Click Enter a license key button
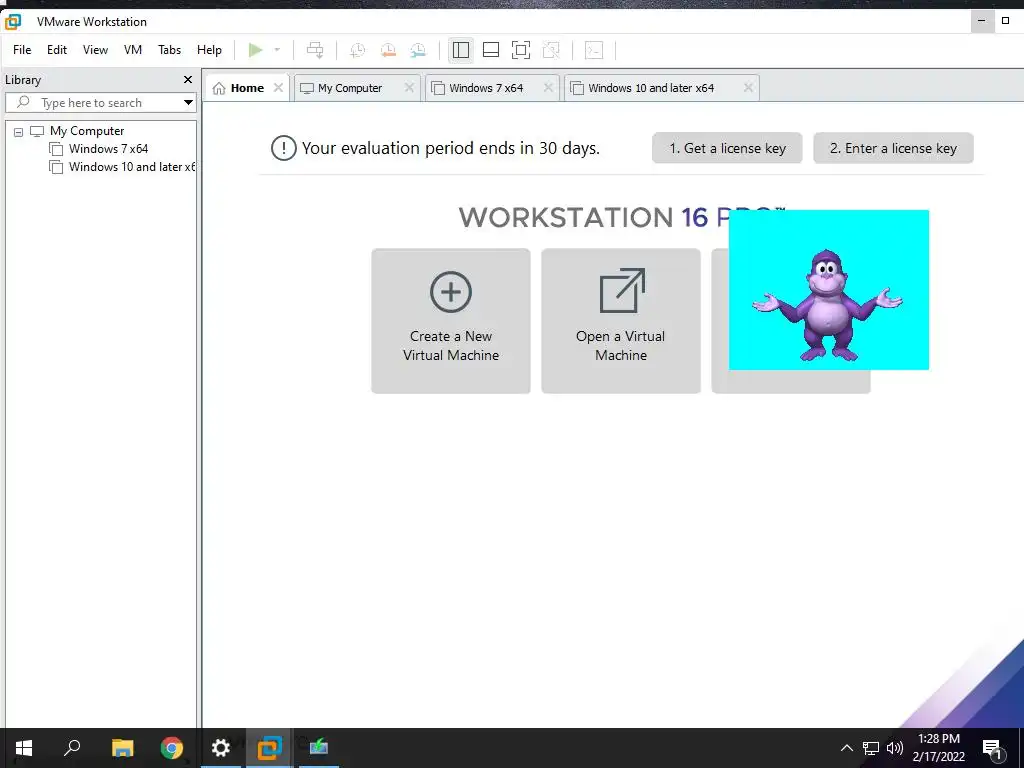This screenshot has width=1024, height=768. 893,148
